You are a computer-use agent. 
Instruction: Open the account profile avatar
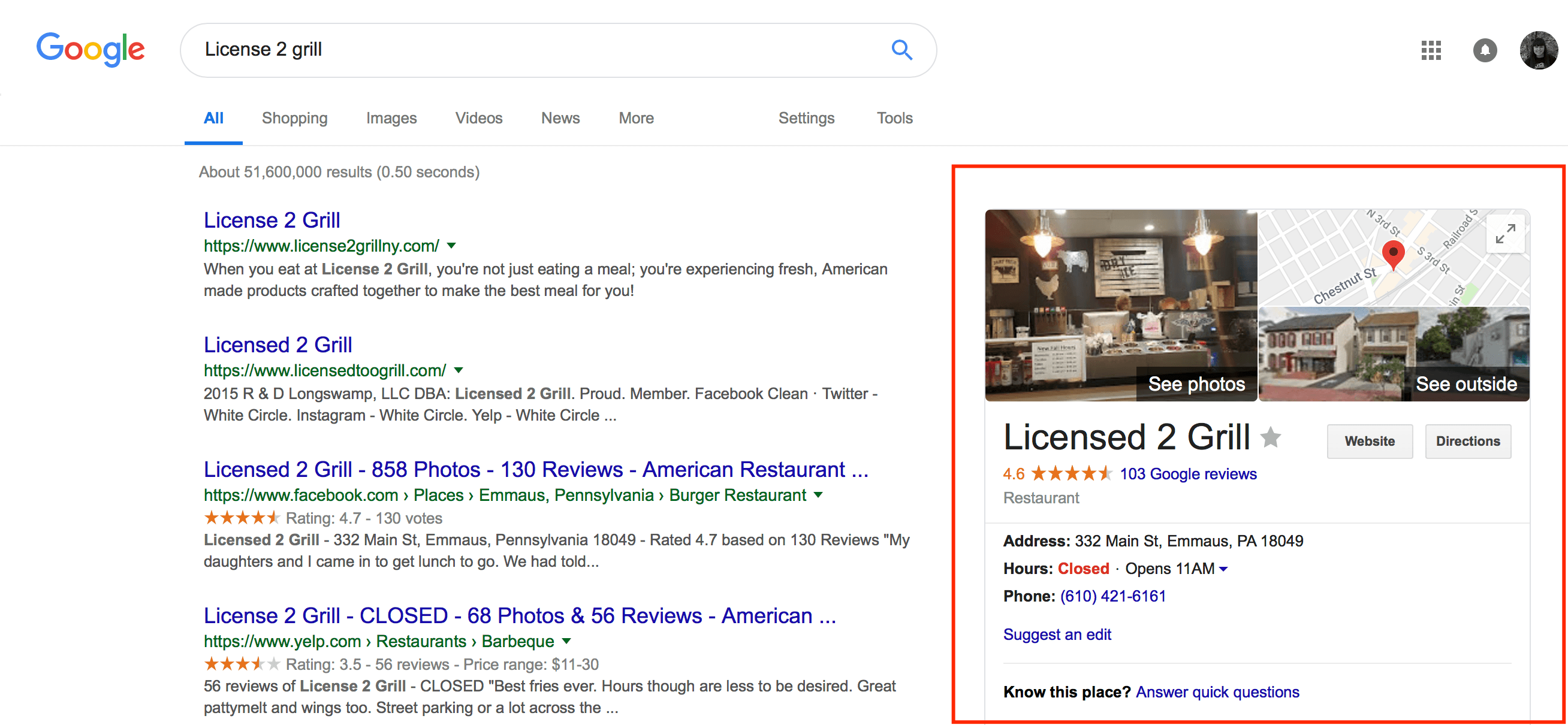click(1538, 50)
